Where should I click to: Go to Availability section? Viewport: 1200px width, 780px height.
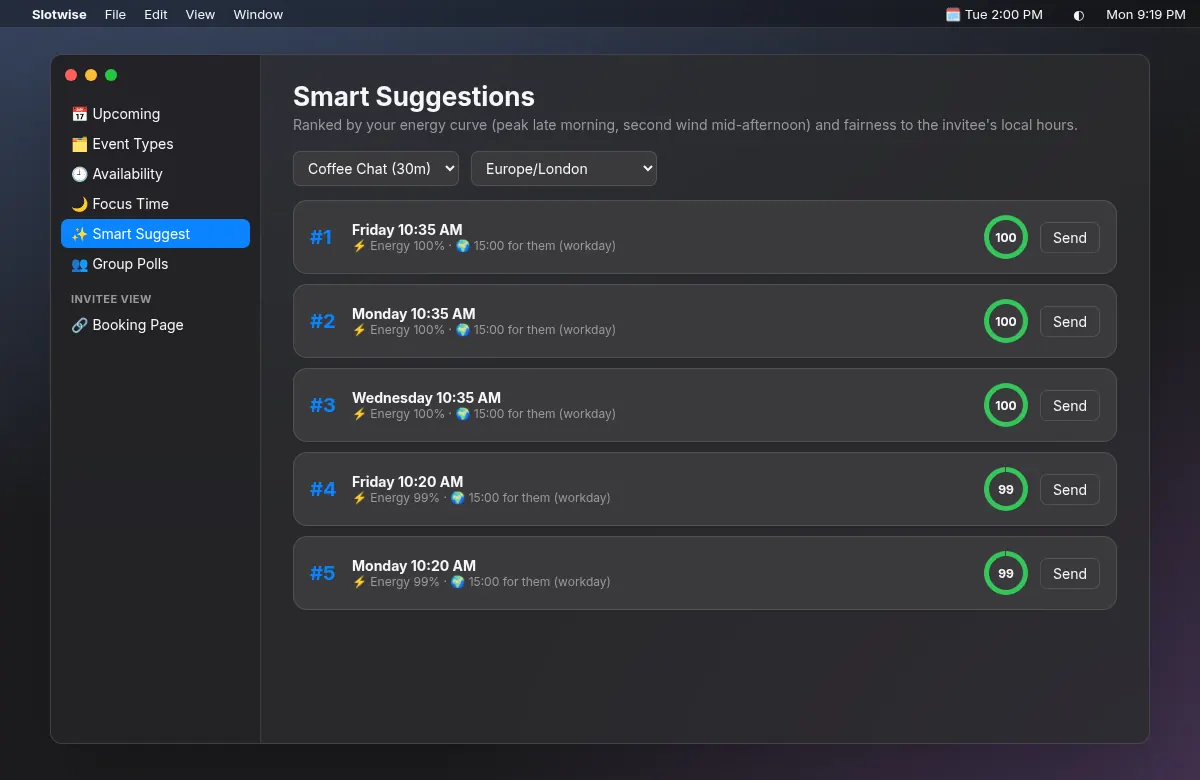[155, 174]
